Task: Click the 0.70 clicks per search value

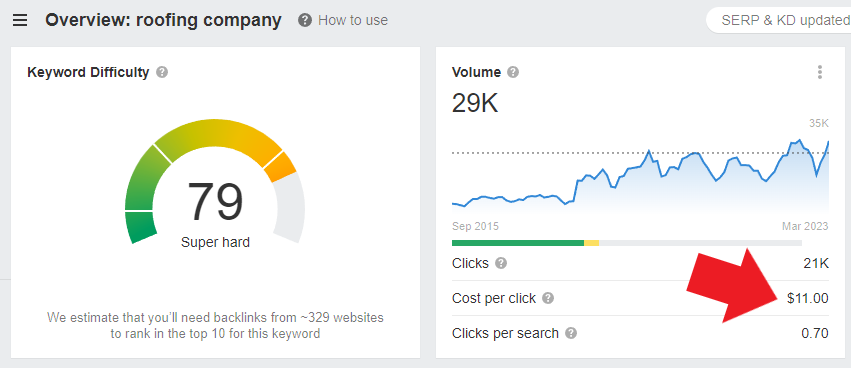Action: (815, 333)
